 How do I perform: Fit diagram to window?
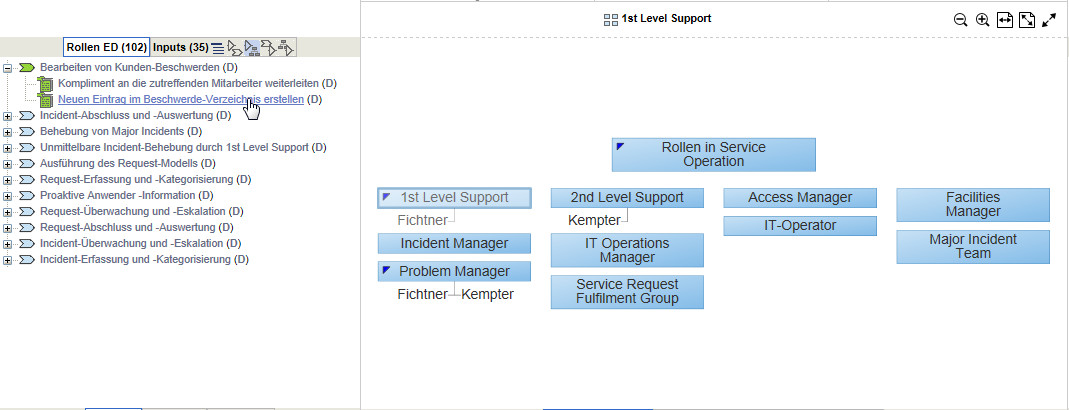tap(1026, 20)
